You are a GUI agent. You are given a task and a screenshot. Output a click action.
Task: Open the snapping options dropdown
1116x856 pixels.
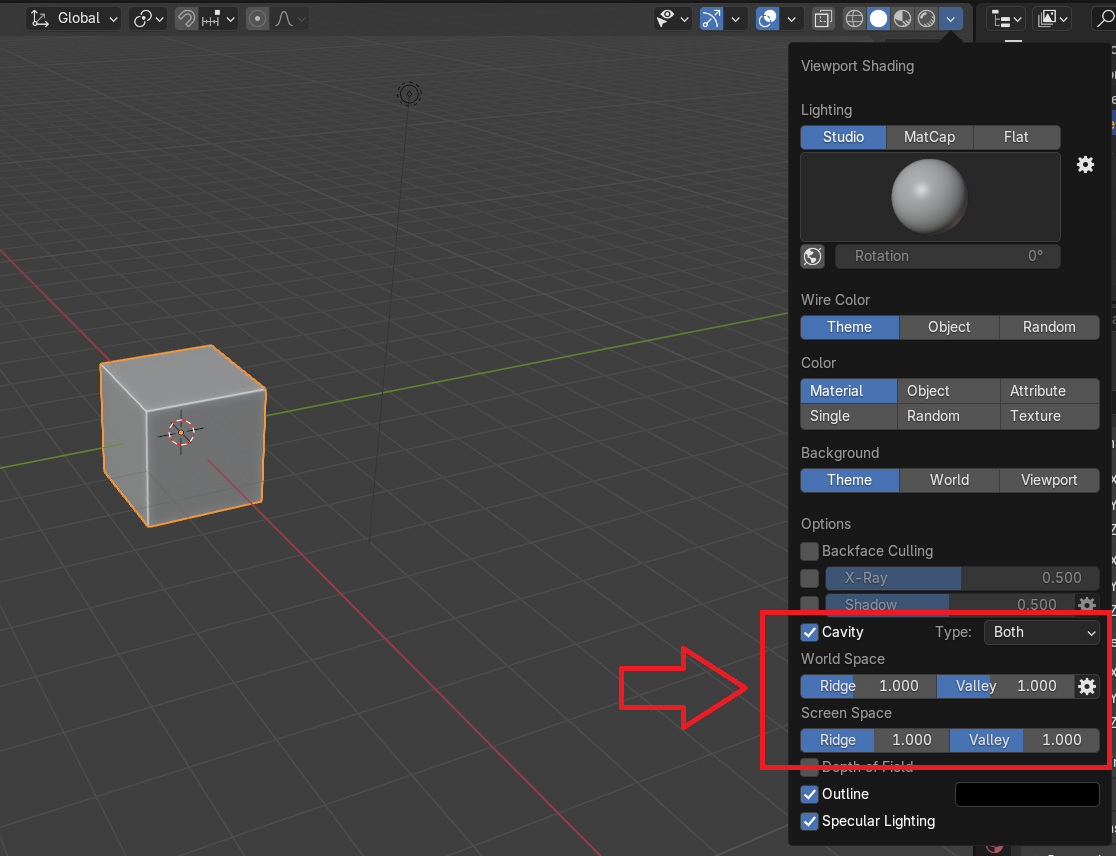(x=218, y=19)
